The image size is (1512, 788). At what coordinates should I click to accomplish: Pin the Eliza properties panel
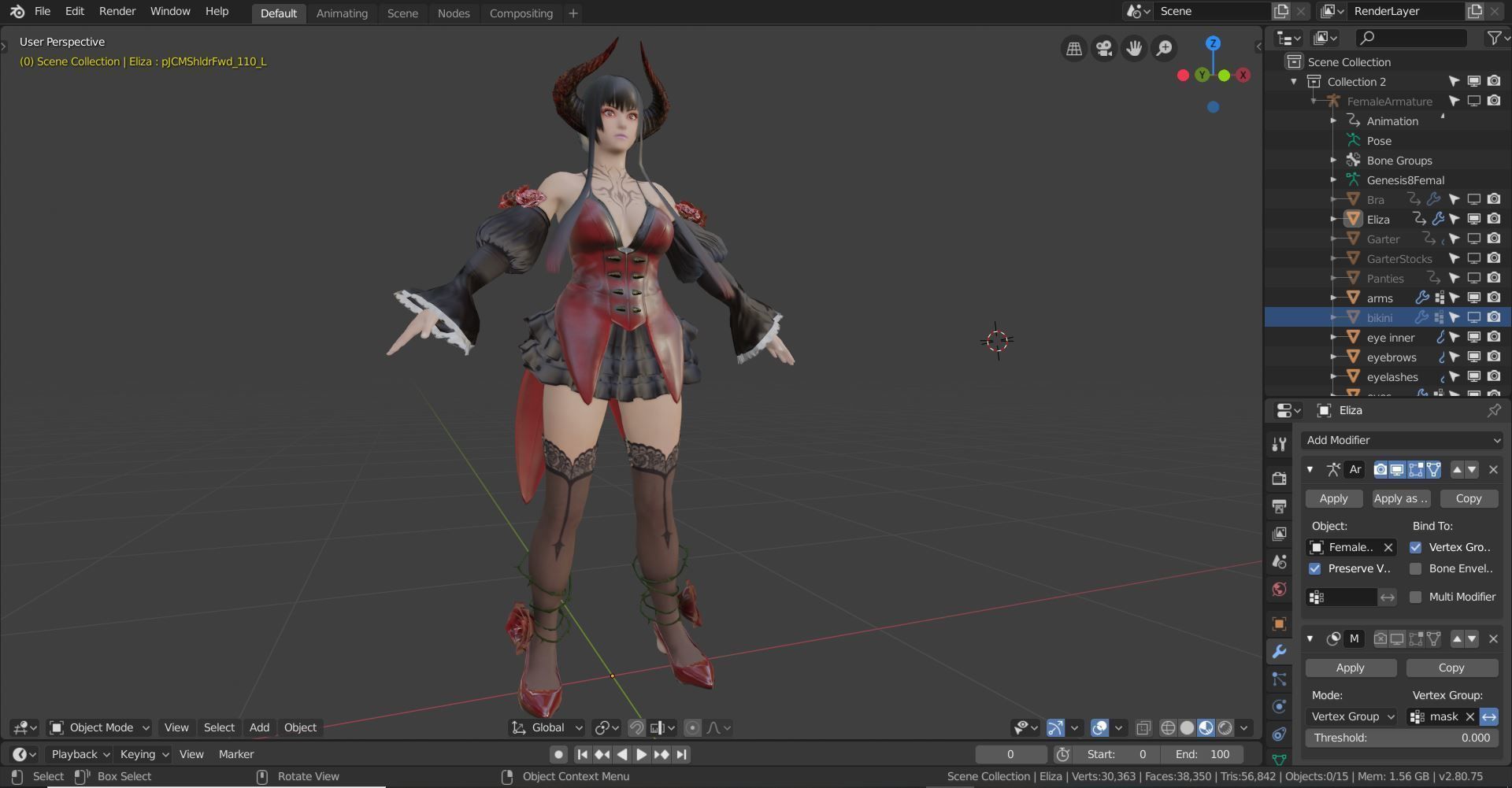[1493, 410]
